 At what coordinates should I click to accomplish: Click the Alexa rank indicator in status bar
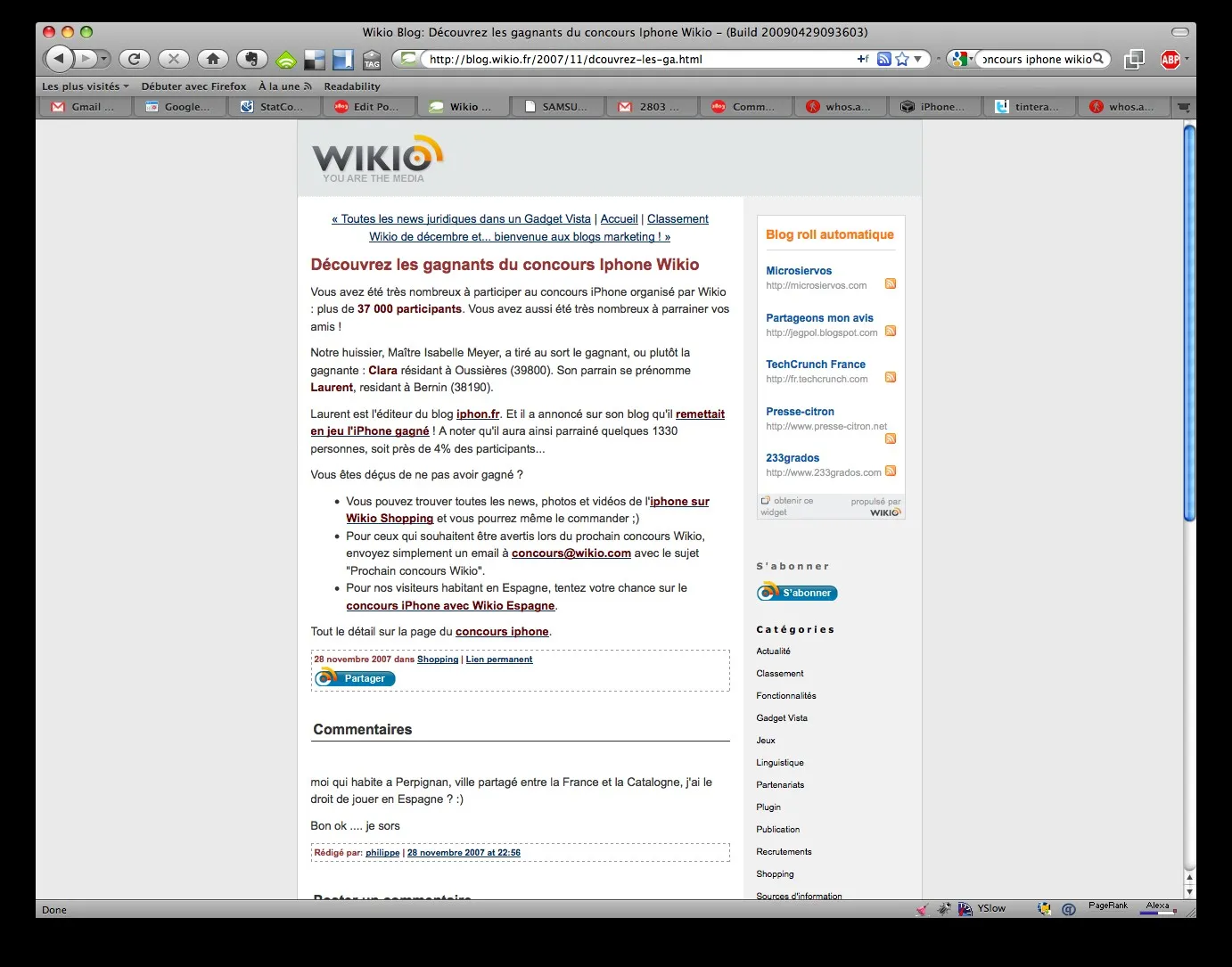pos(1158,908)
